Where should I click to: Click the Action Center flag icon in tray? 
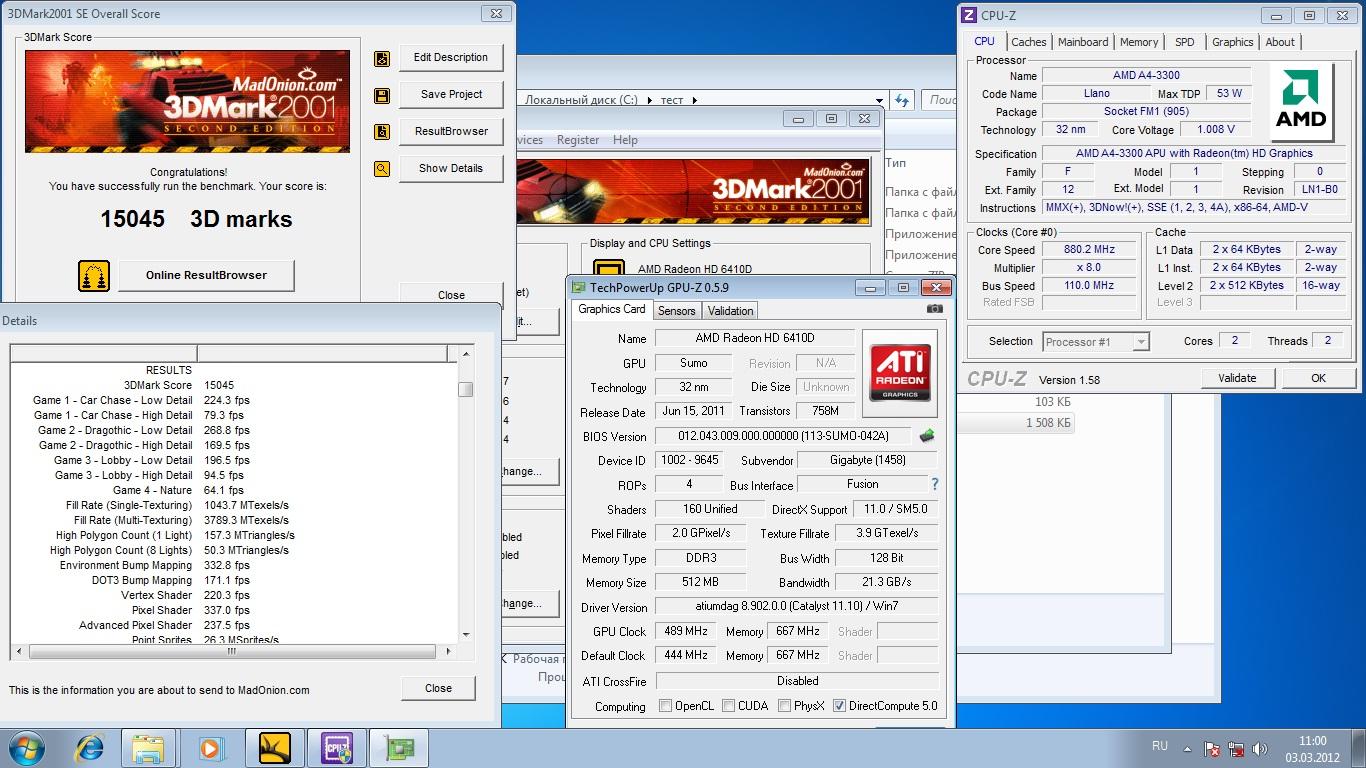[x=1212, y=748]
